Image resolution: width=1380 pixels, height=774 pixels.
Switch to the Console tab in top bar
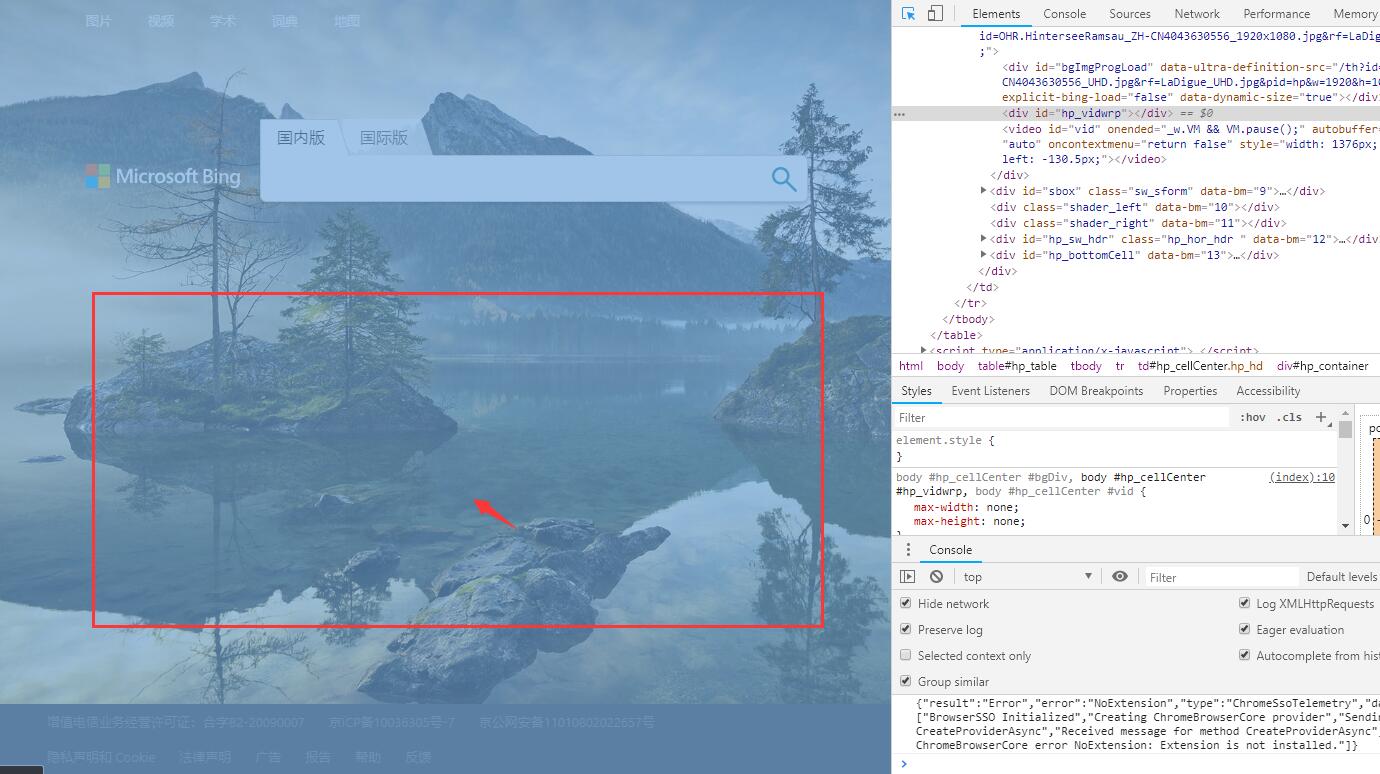pos(1064,14)
